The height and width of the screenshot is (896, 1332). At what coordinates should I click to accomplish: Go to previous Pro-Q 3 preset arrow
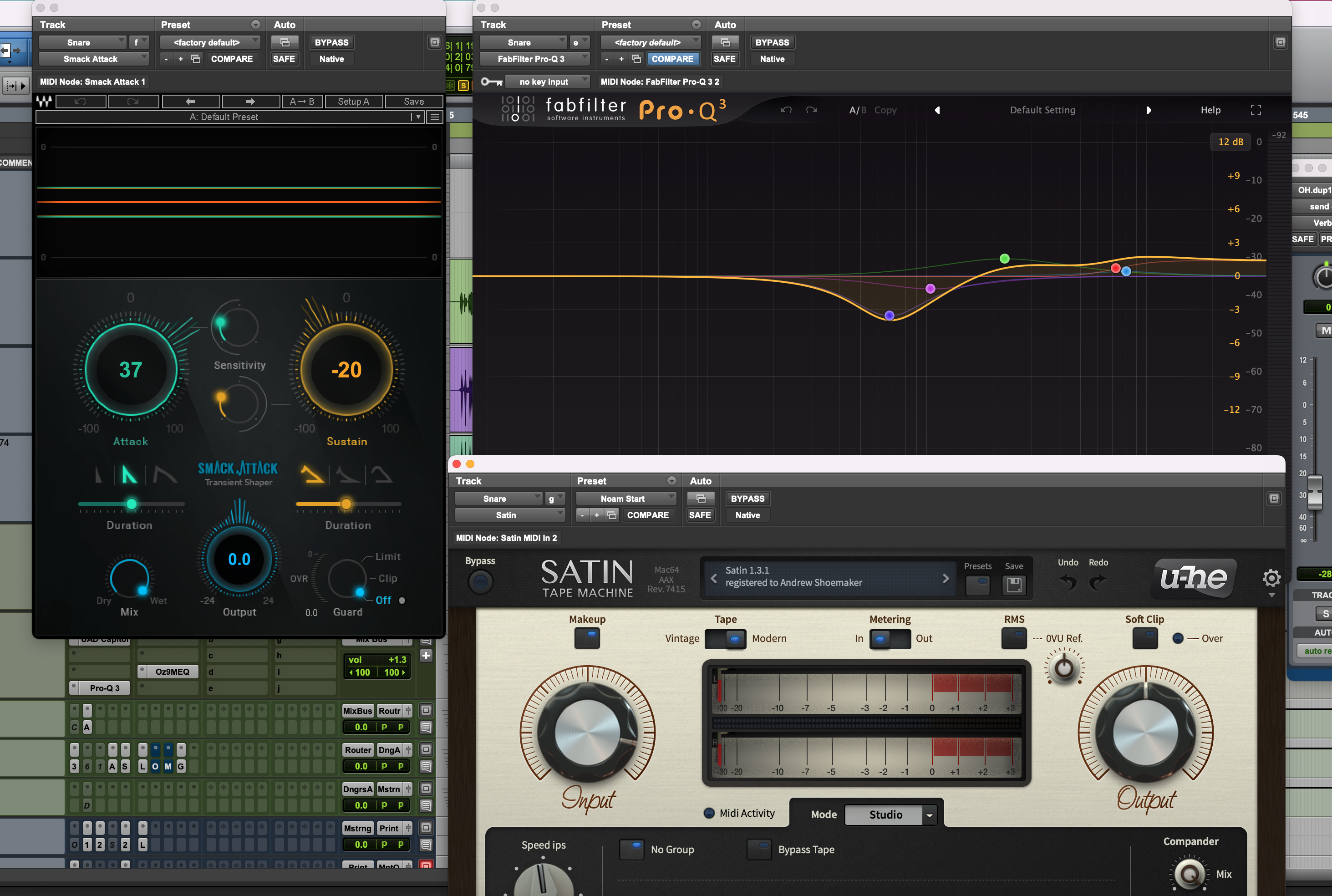[x=937, y=110]
